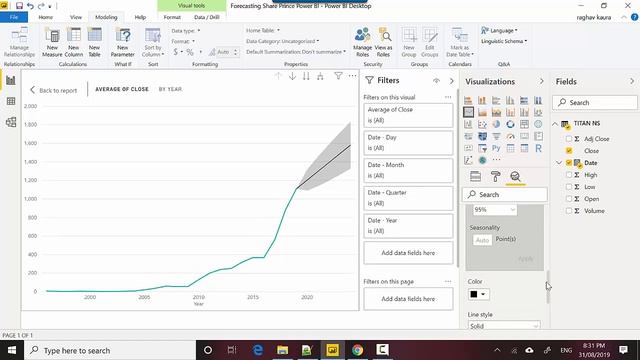
Task: Click Back to report
Action: (53, 90)
